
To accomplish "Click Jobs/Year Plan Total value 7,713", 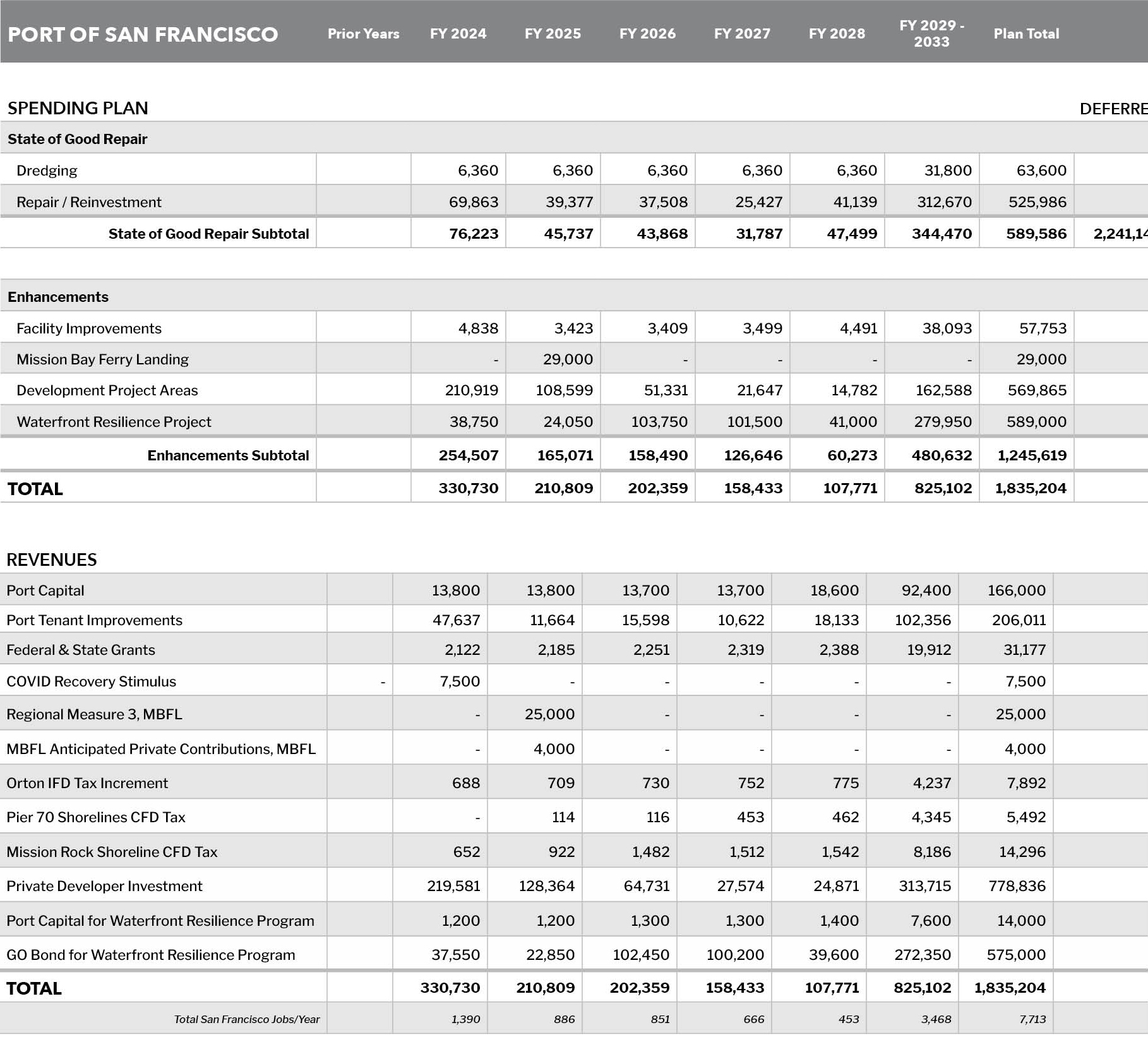I will [1032, 1019].
